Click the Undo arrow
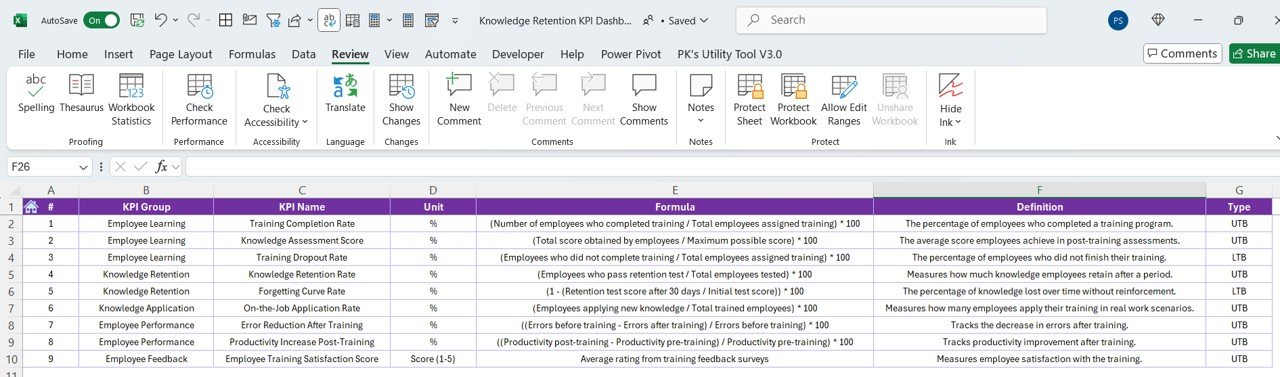This screenshot has width=1280, height=377. 161,20
